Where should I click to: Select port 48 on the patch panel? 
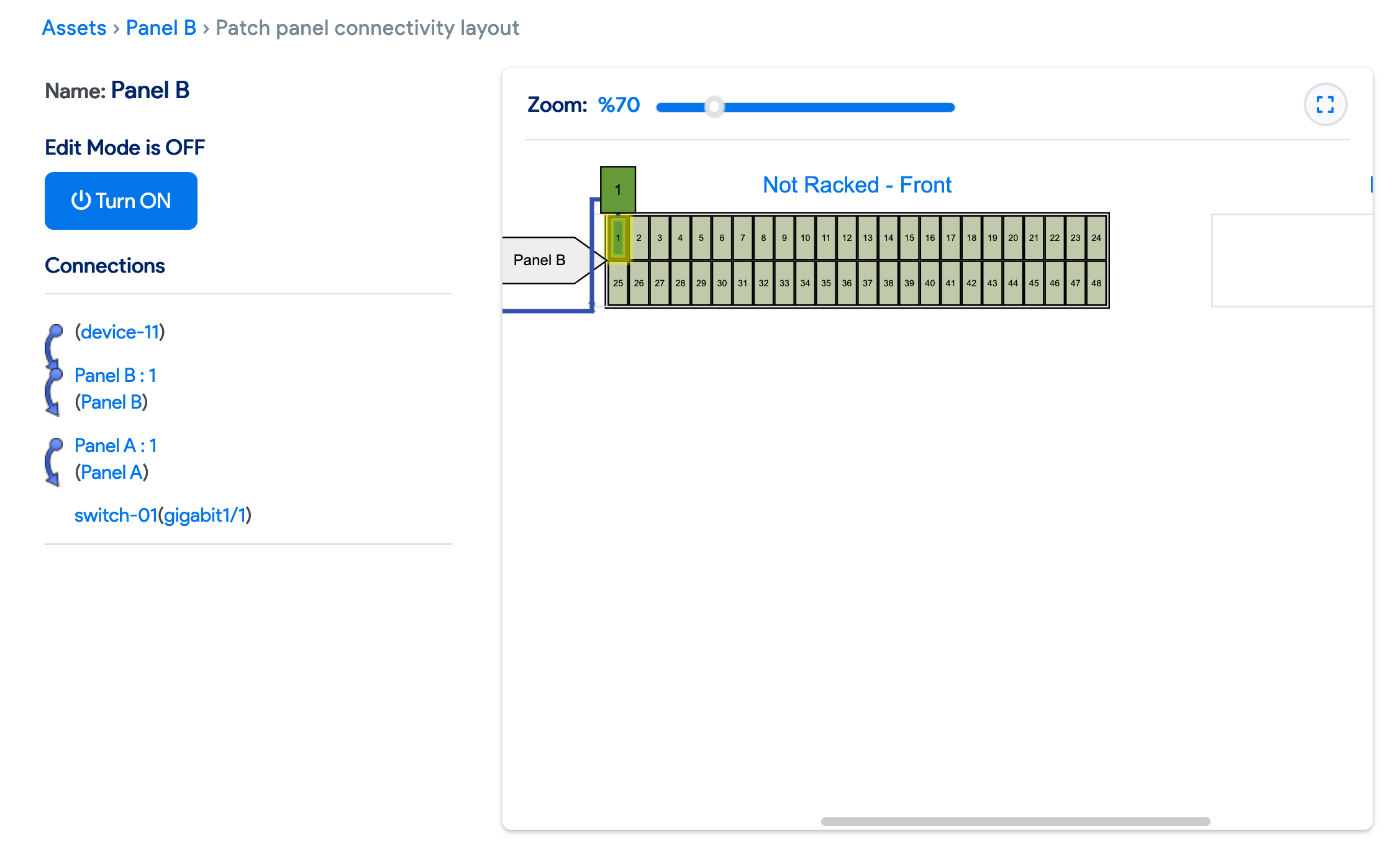click(x=1096, y=283)
